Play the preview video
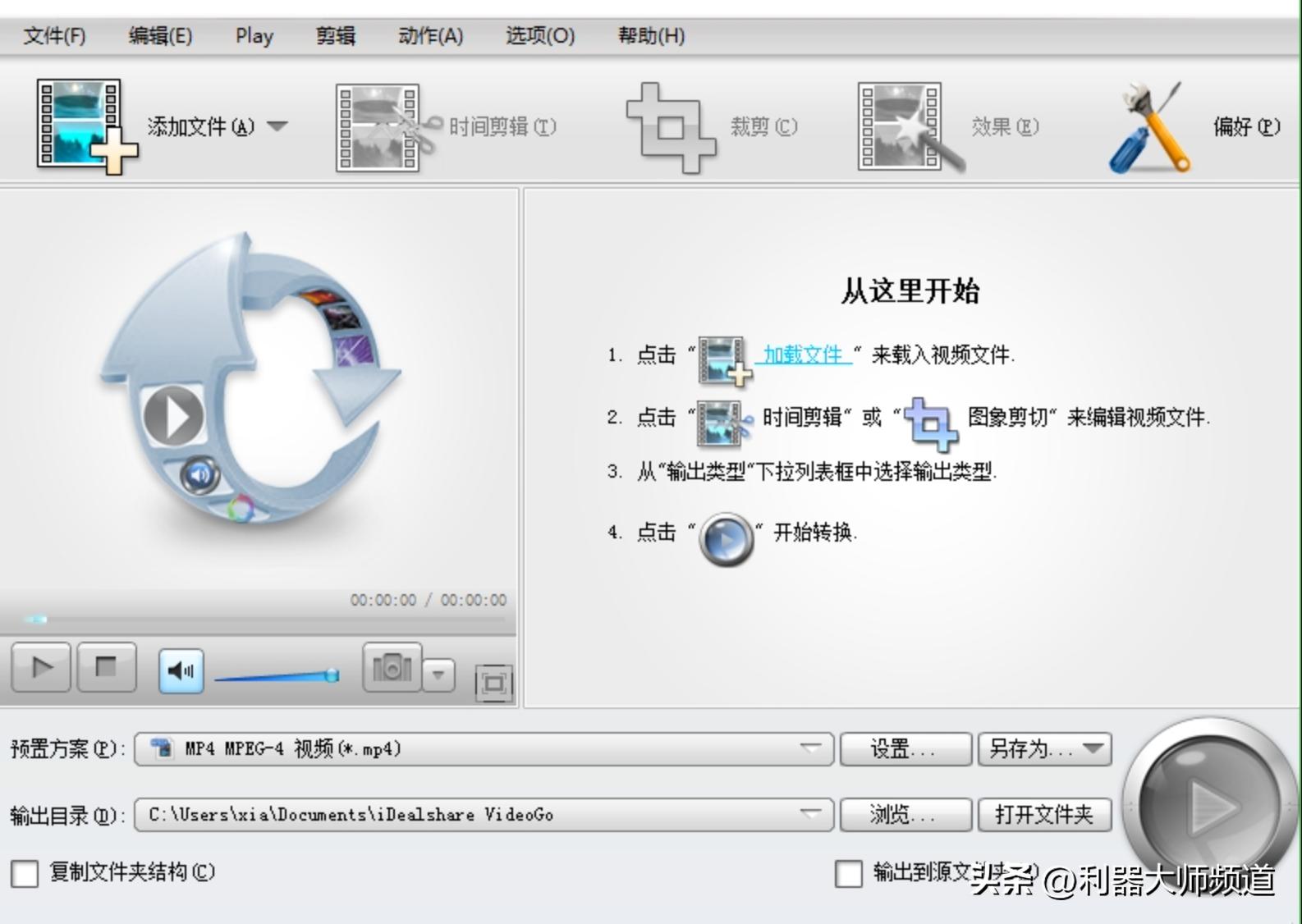 41,668
